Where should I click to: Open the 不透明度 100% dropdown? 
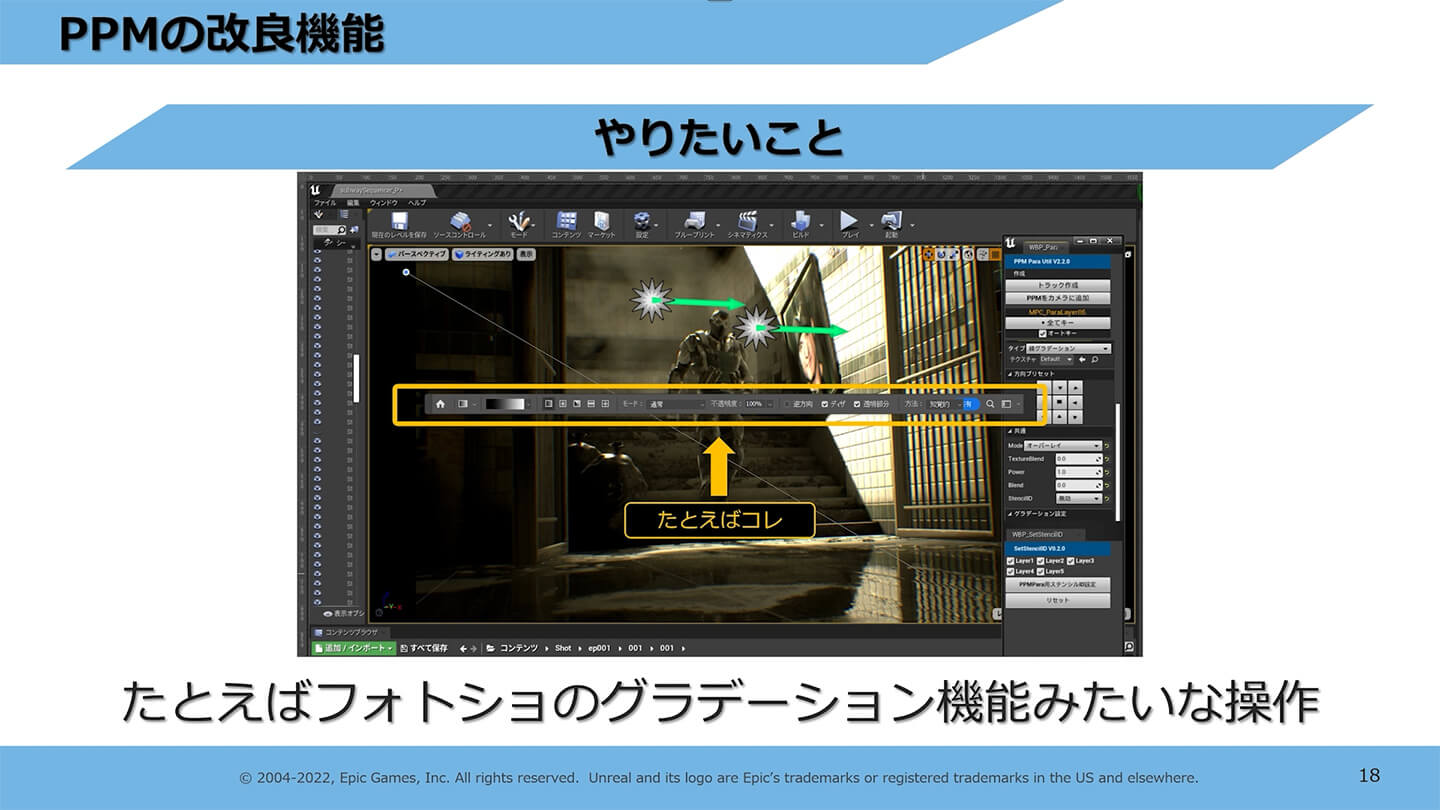click(x=758, y=404)
